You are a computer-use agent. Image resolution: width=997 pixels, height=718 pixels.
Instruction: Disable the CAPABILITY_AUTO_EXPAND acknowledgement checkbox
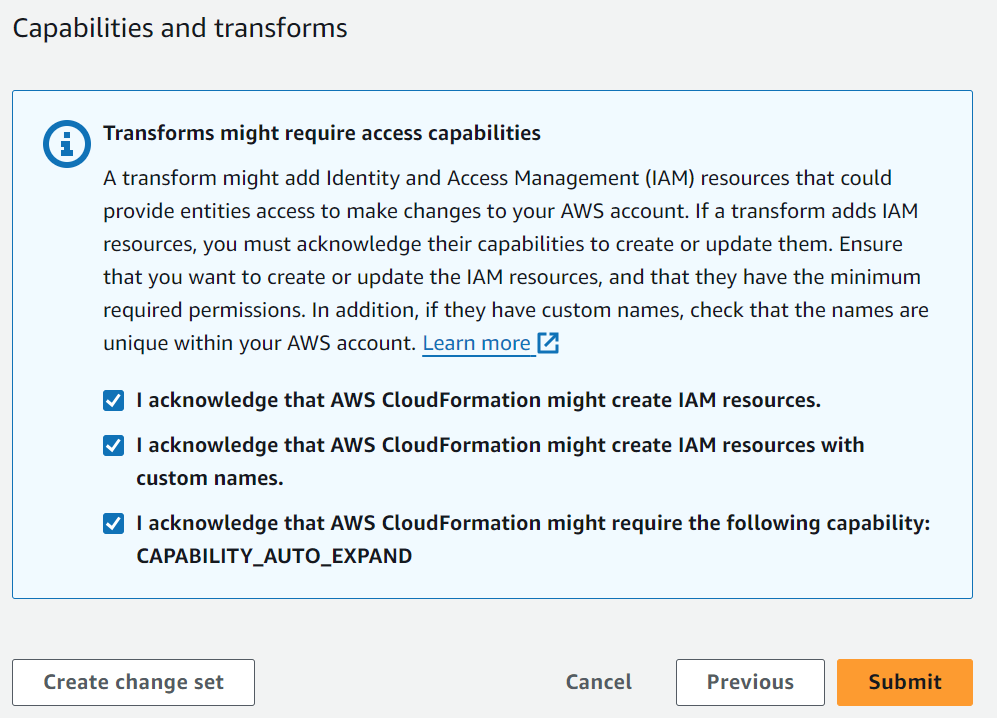114,524
